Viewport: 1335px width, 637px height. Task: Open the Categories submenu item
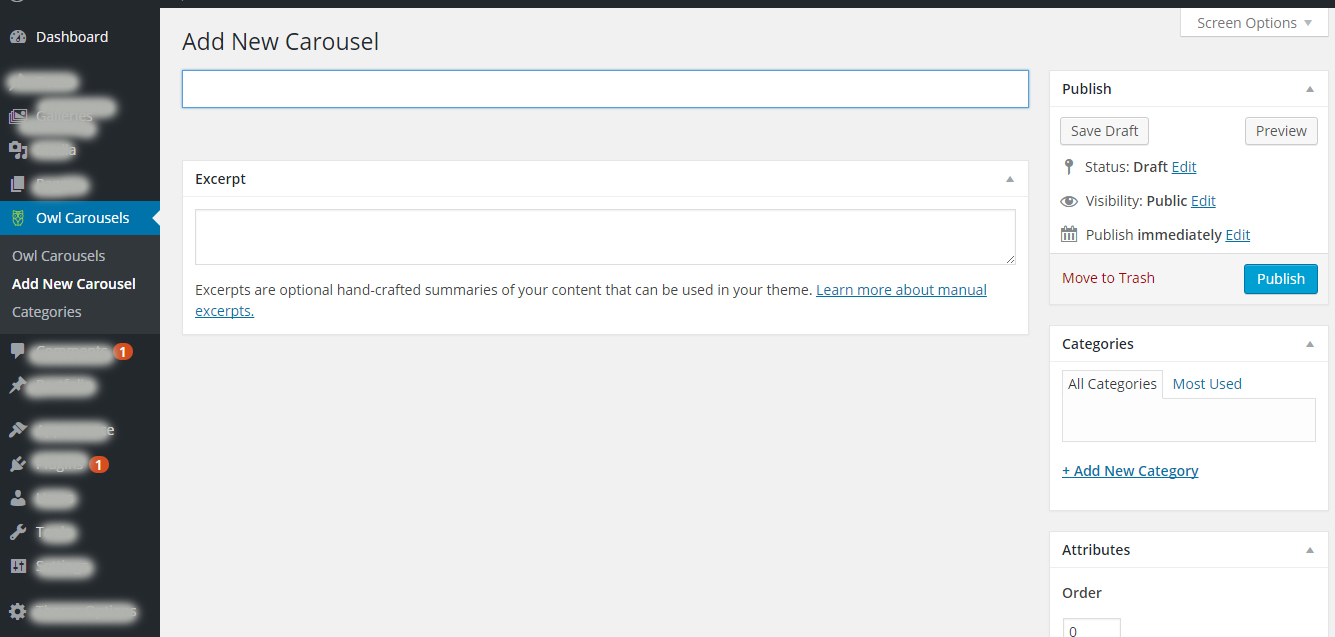(47, 312)
